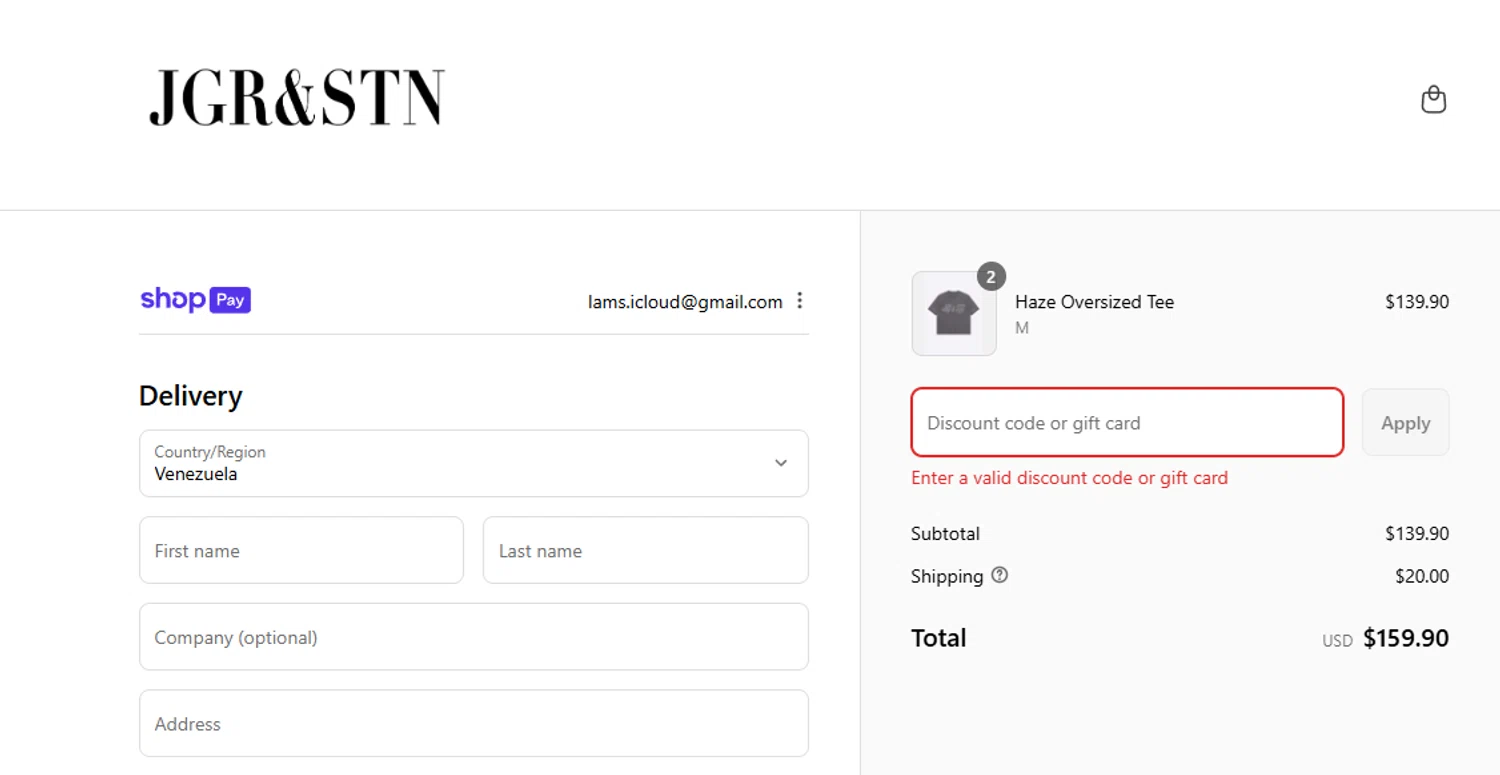Click the USD currency label
Image resolution: width=1500 pixels, height=775 pixels.
coord(1337,641)
